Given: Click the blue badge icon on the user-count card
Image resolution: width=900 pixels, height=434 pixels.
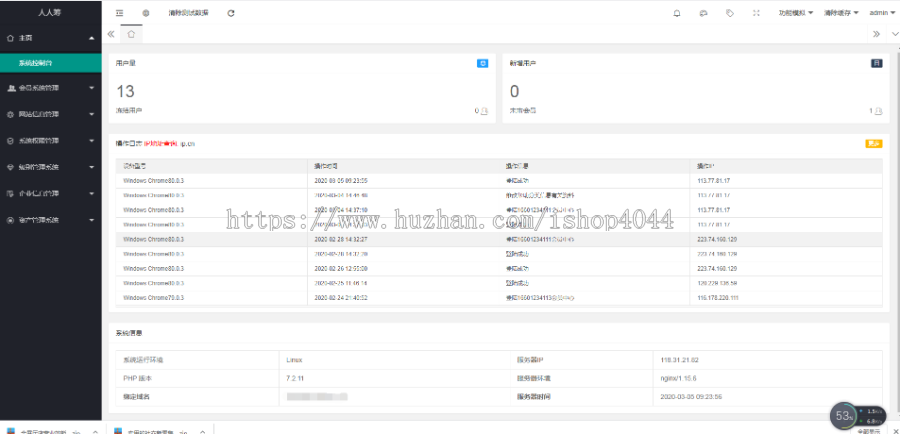Looking at the screenshot, I should click(483, 63).
